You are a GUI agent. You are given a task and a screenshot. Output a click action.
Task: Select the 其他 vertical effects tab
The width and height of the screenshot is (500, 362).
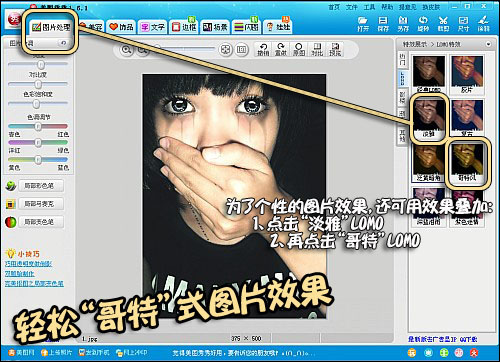coord(403,136)
